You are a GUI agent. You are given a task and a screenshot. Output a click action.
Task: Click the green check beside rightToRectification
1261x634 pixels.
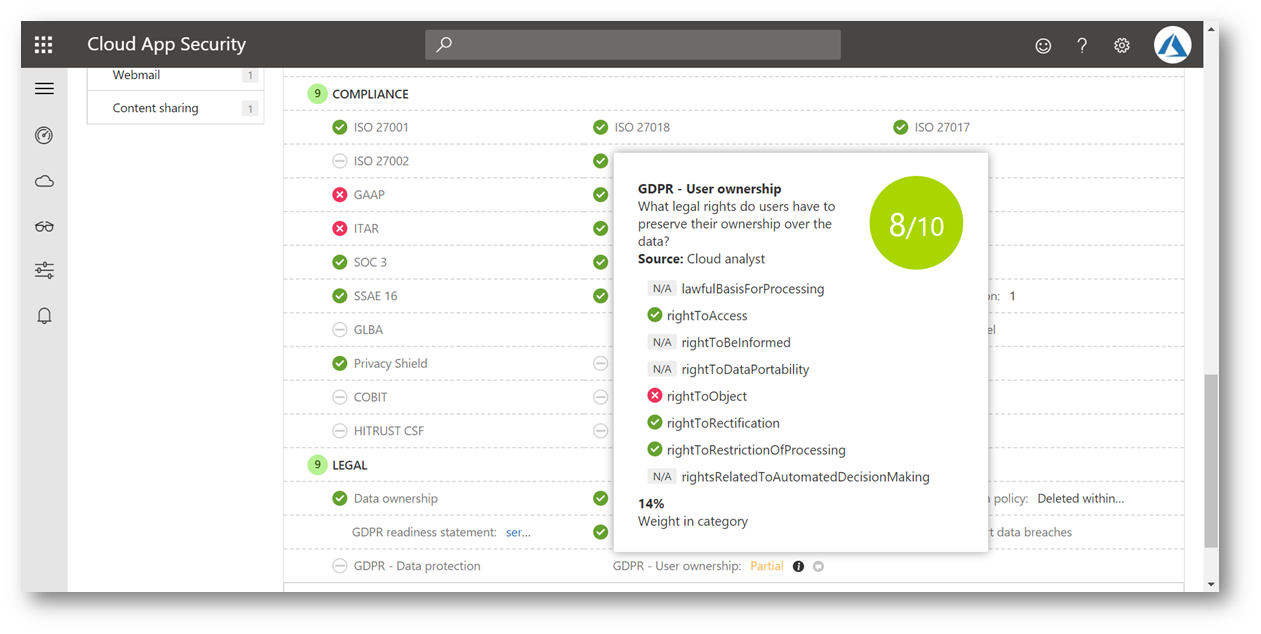pyautogui.click(x=655, y=423)
